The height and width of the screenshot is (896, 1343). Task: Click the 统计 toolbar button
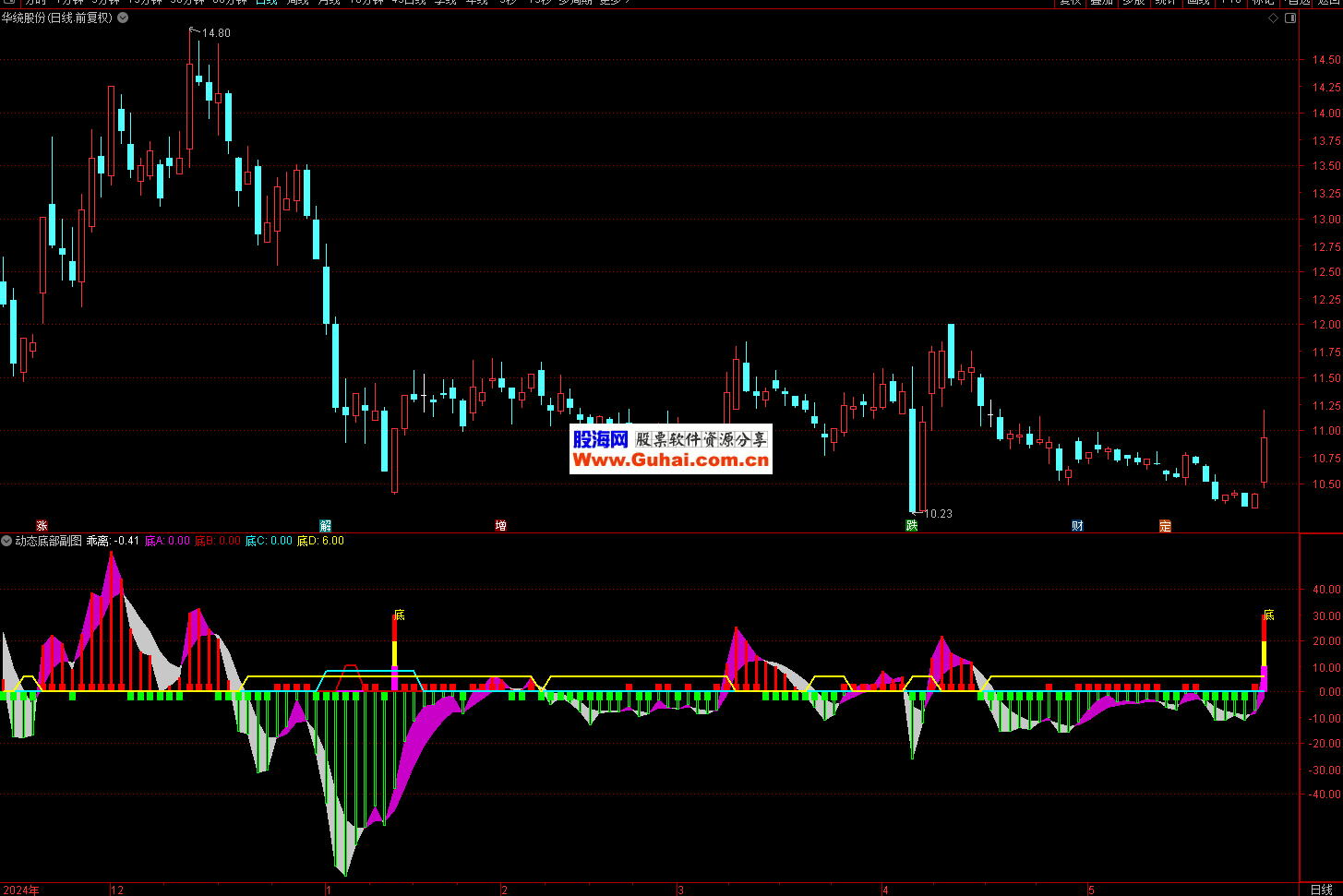1166,3
